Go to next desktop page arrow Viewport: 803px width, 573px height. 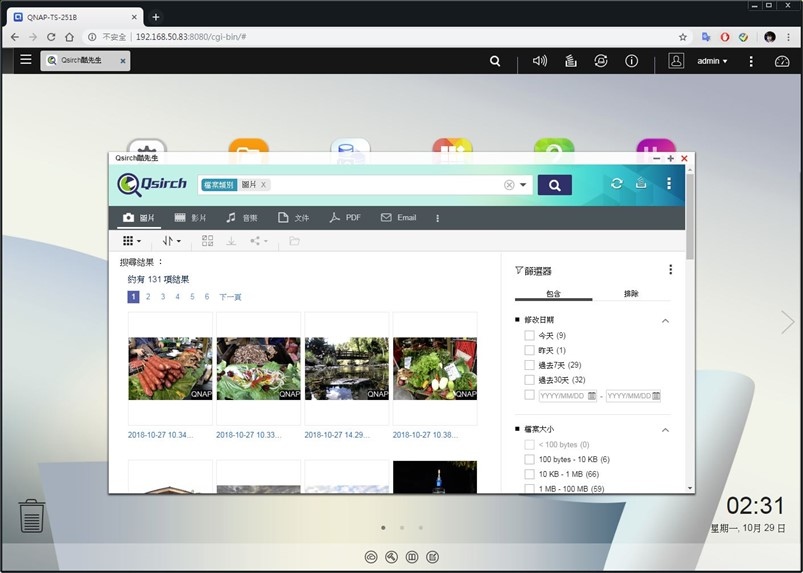[787, 322]
